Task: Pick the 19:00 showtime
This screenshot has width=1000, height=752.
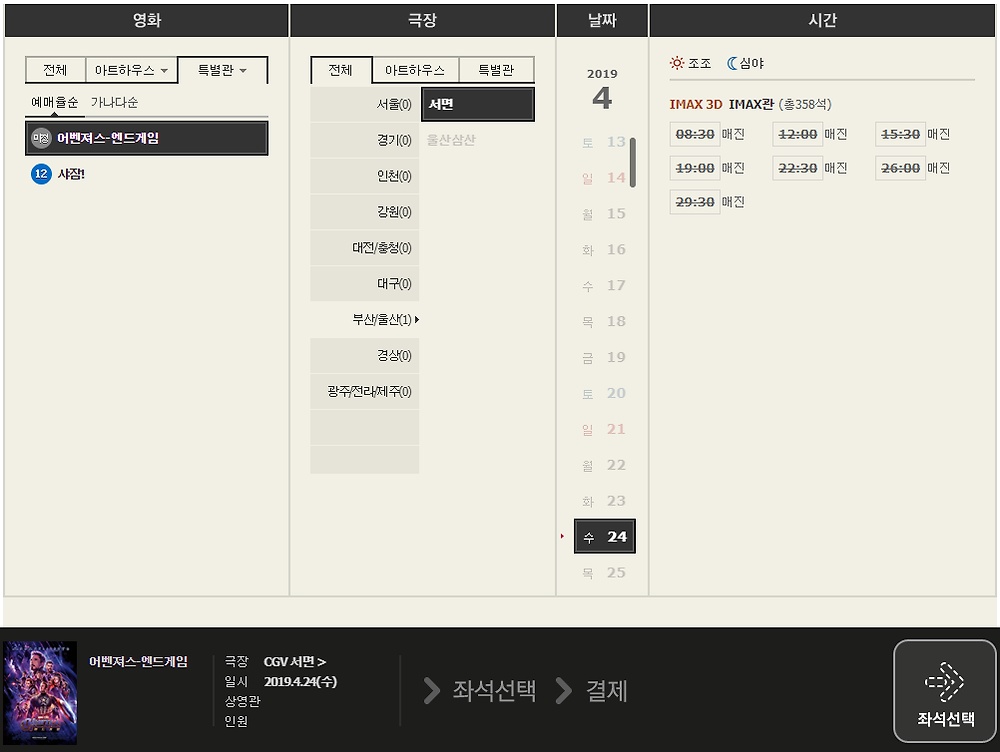Action: coord(695,168)
